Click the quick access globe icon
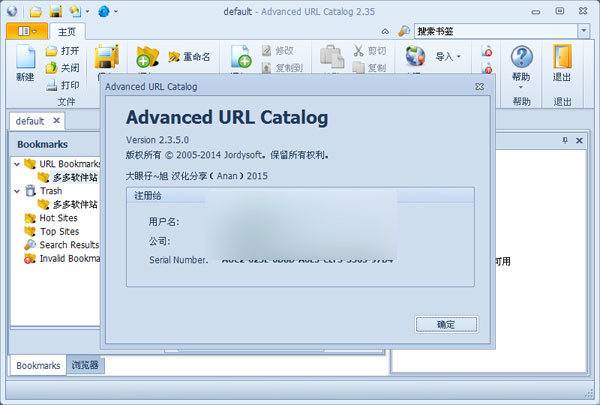The width and height of the screenshot is (600, 405). point(103,12)
